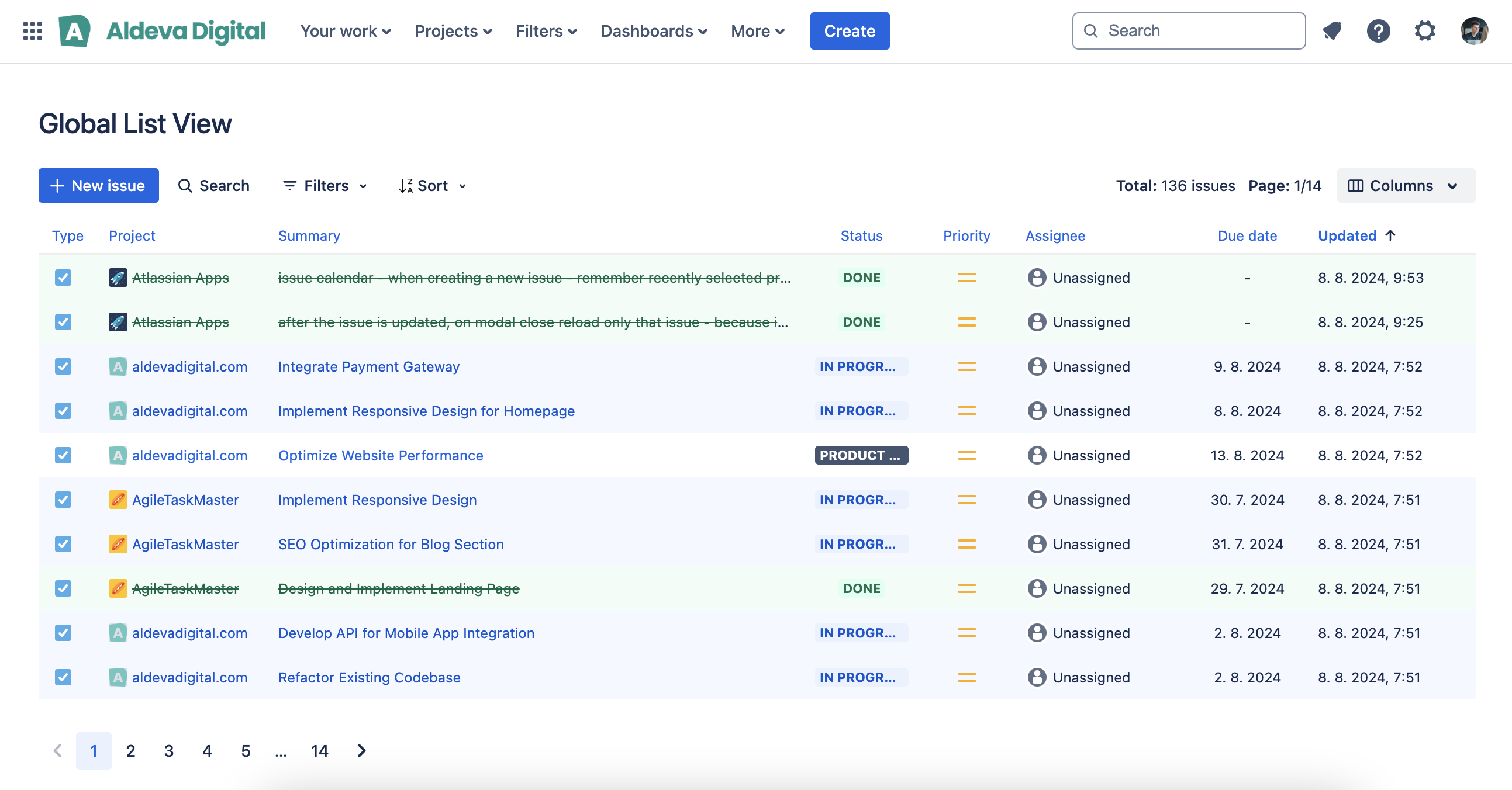
Task: Click priority icon for Integrate Payment Gateway
Action: [x=966, y=366]
